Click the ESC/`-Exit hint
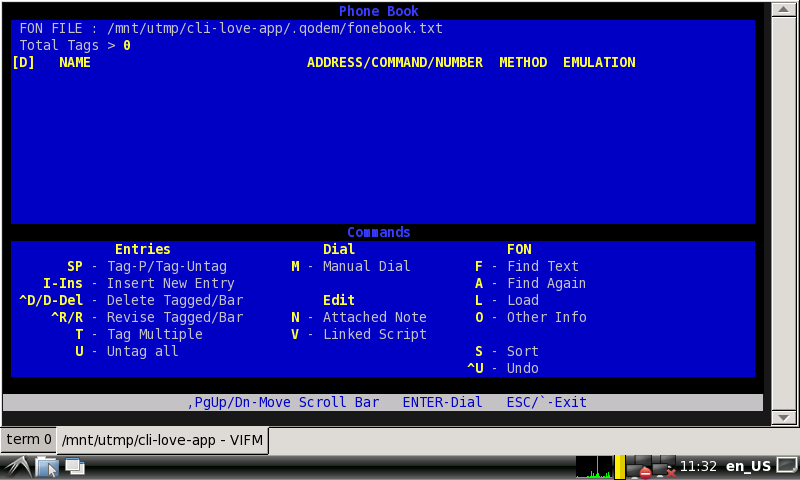The height and width of the screenshot is (480, 800). 546,402
